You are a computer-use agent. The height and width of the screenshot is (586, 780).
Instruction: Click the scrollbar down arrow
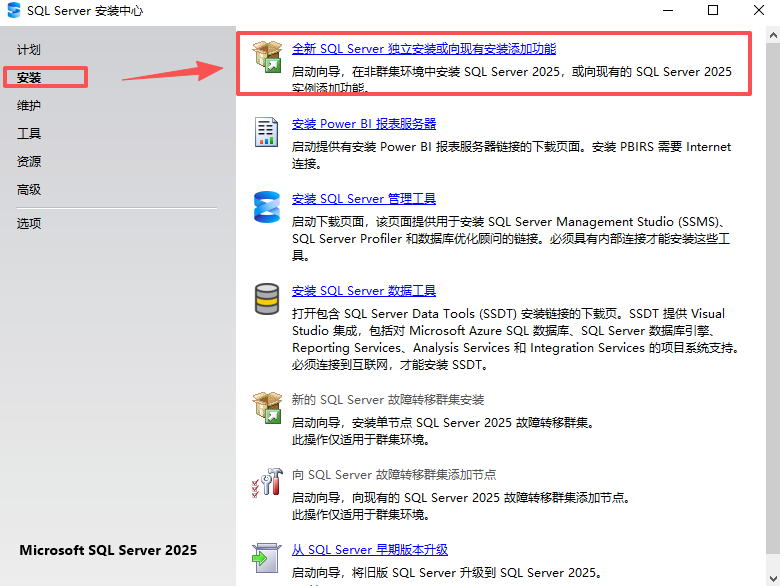(x=773, y=579)
